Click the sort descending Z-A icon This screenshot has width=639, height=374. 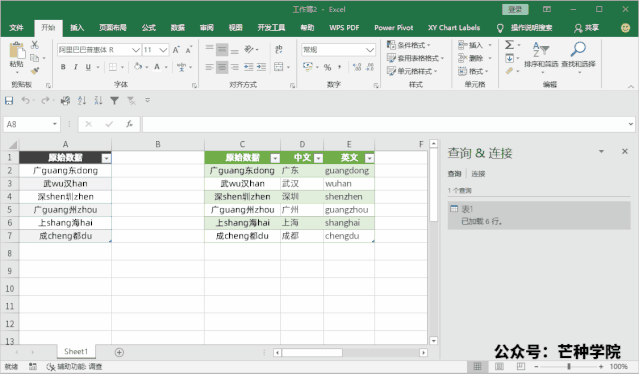coord(98,101)
